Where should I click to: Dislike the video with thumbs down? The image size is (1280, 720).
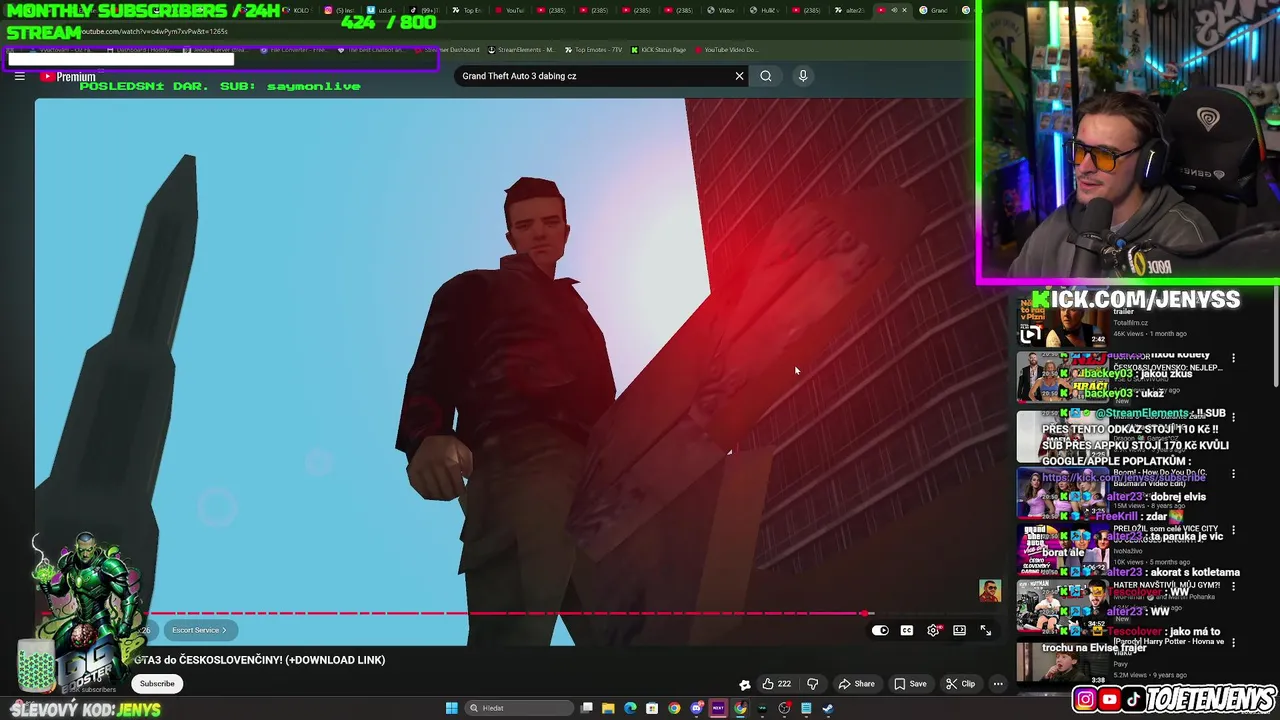[x=813, y=684]
